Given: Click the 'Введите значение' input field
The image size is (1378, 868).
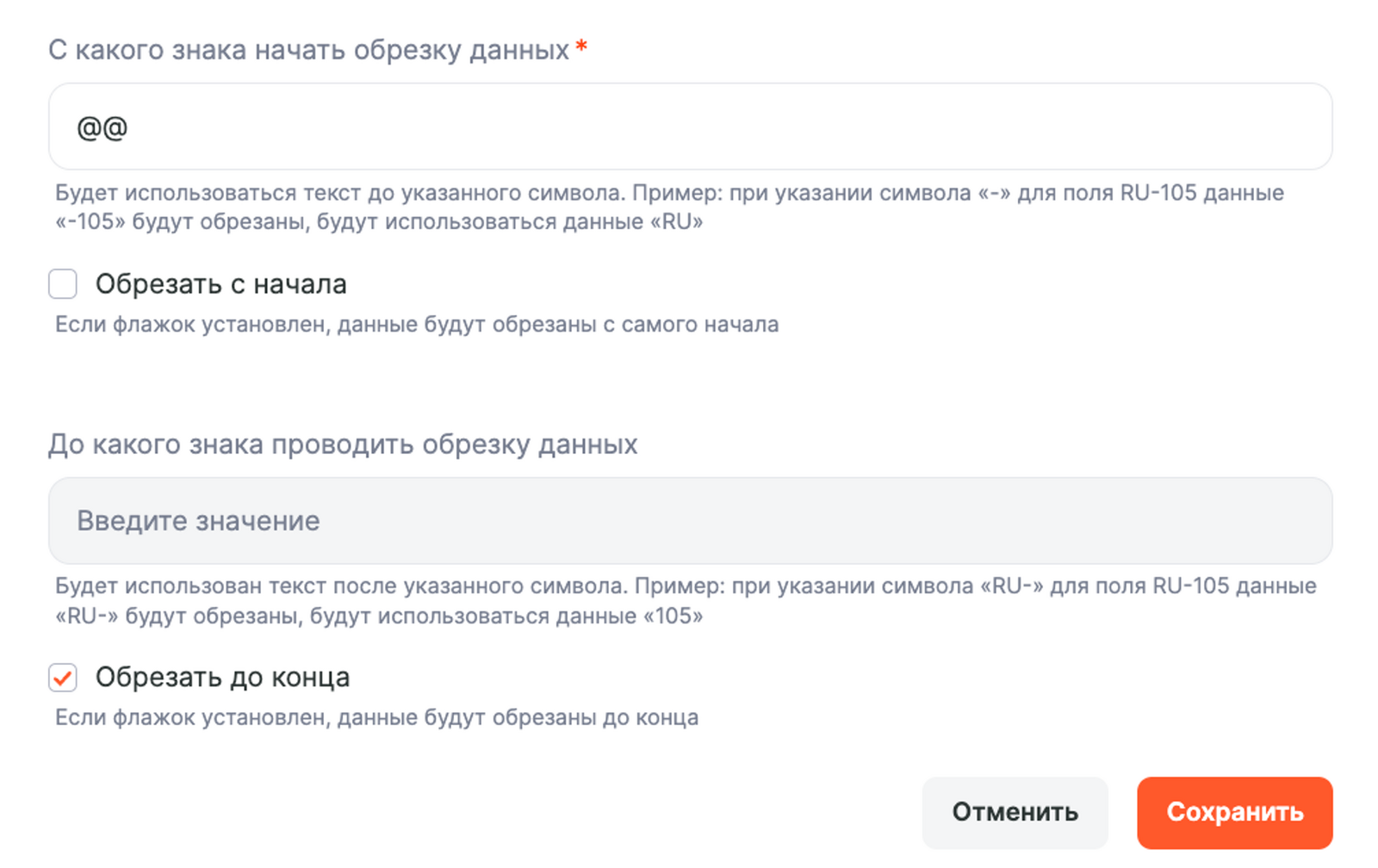Looking at the screenshot, I should (x=689, y=521).
